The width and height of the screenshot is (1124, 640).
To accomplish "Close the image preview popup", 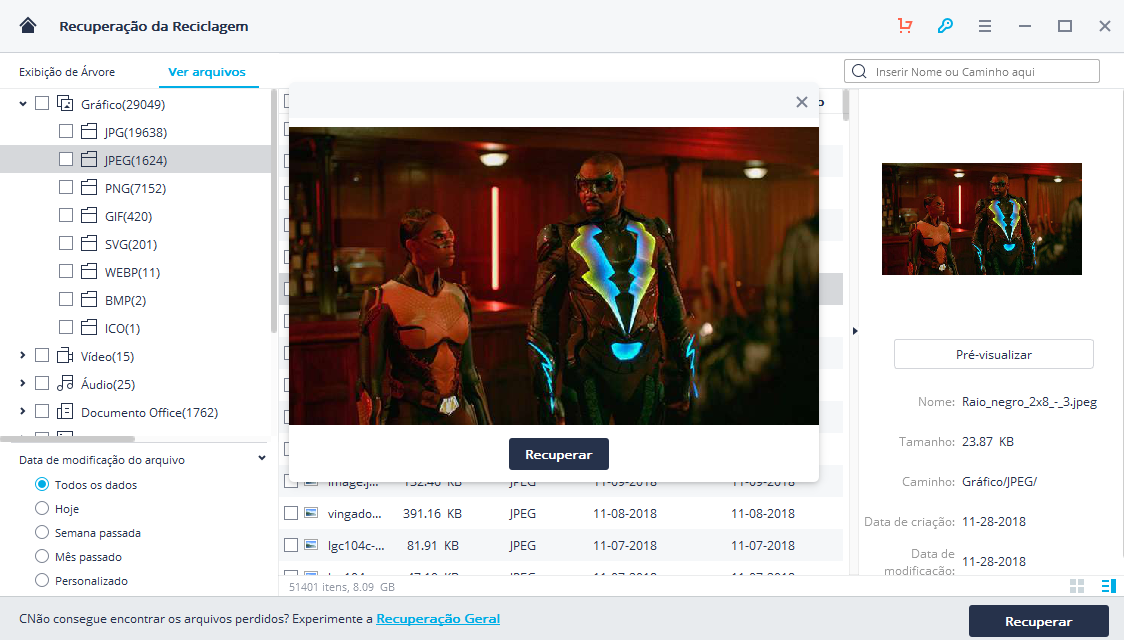I will pyautogui.click(x=801, y=102).
